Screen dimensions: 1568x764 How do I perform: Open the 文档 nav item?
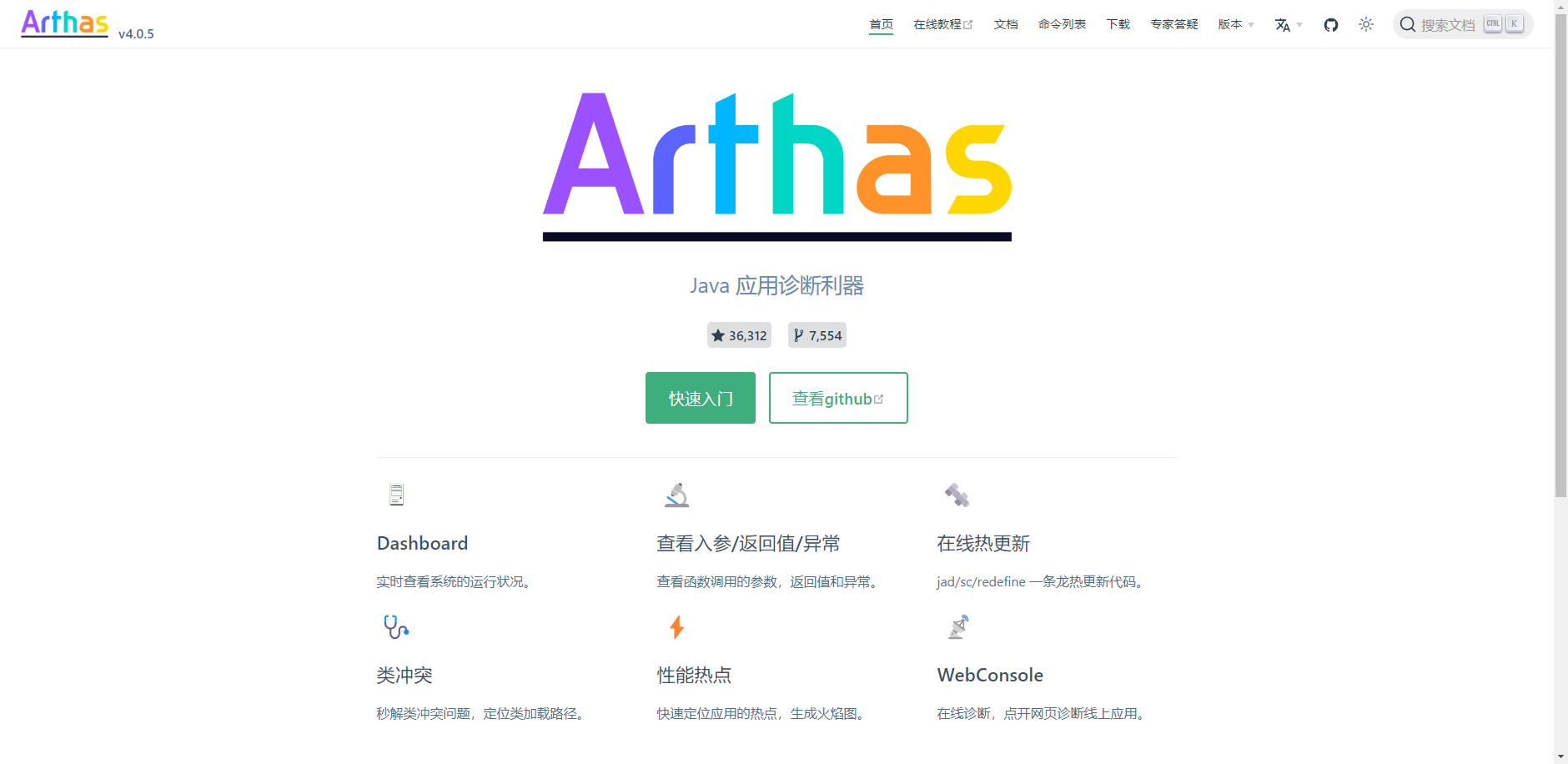point(1006,24)
